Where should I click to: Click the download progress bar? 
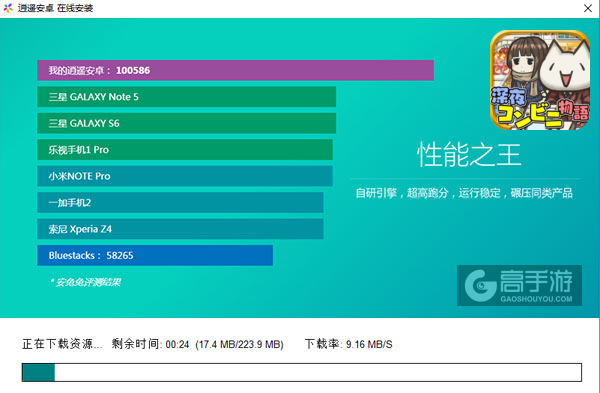point(302,372)
